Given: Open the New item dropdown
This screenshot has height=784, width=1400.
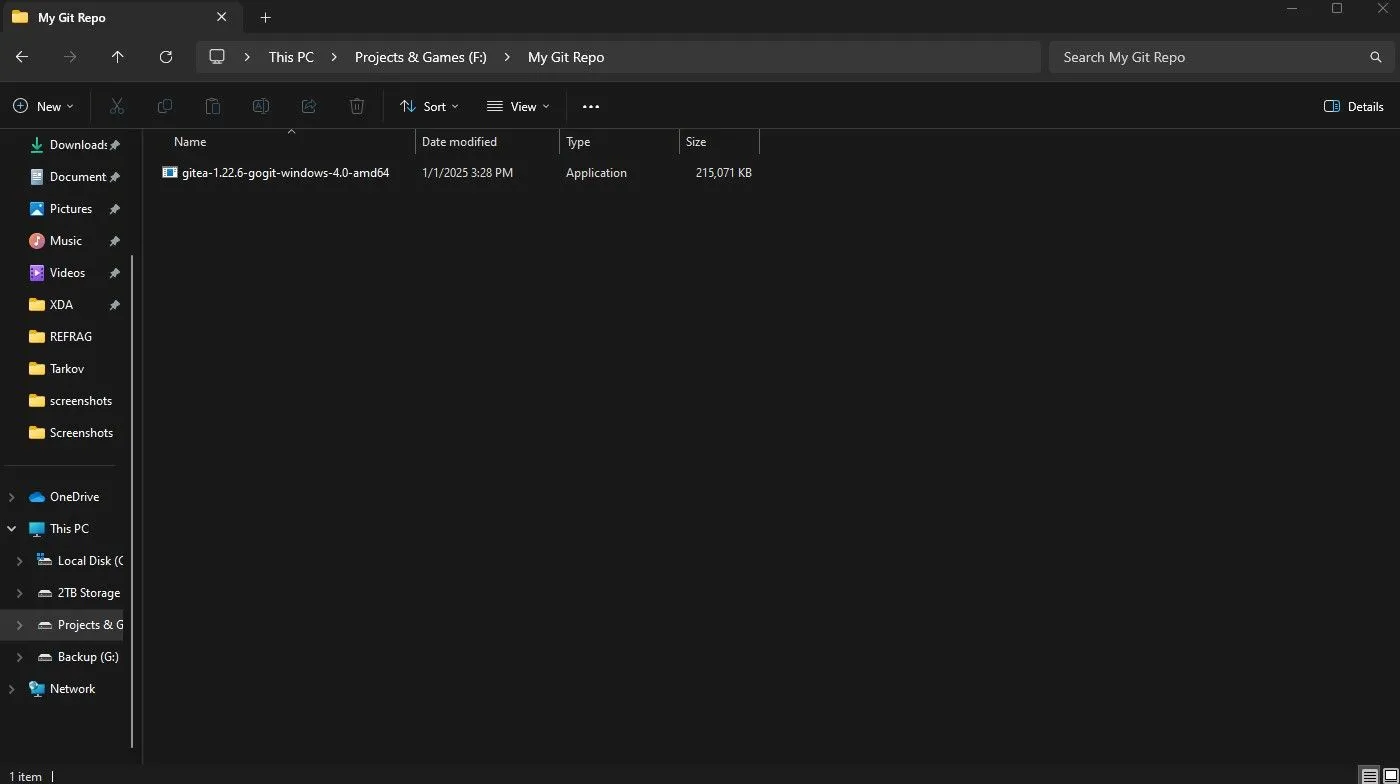Looking at the screenshot, I should (43, 106).
